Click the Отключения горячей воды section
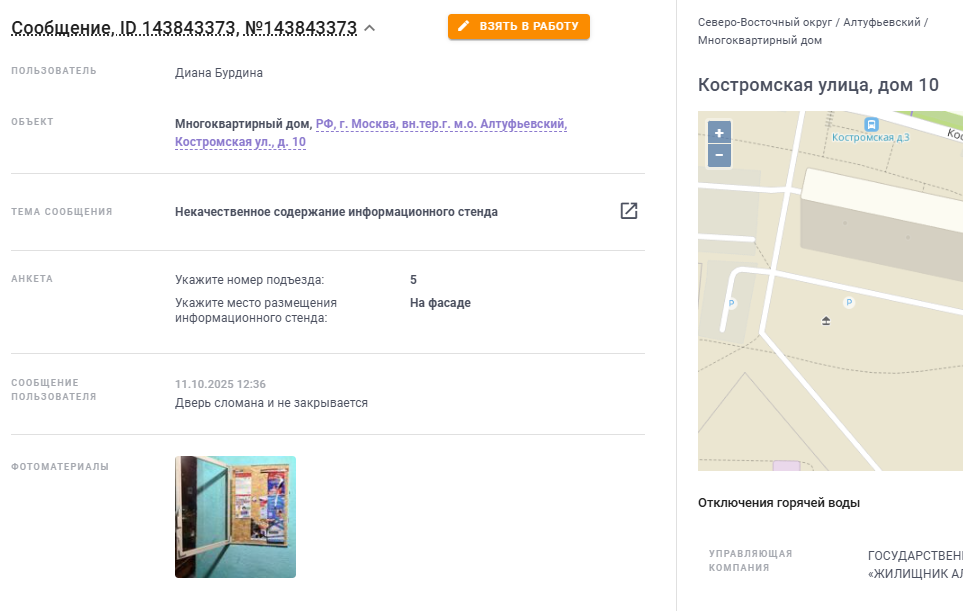The image size is (963, 611). click(x=779, y=503)
